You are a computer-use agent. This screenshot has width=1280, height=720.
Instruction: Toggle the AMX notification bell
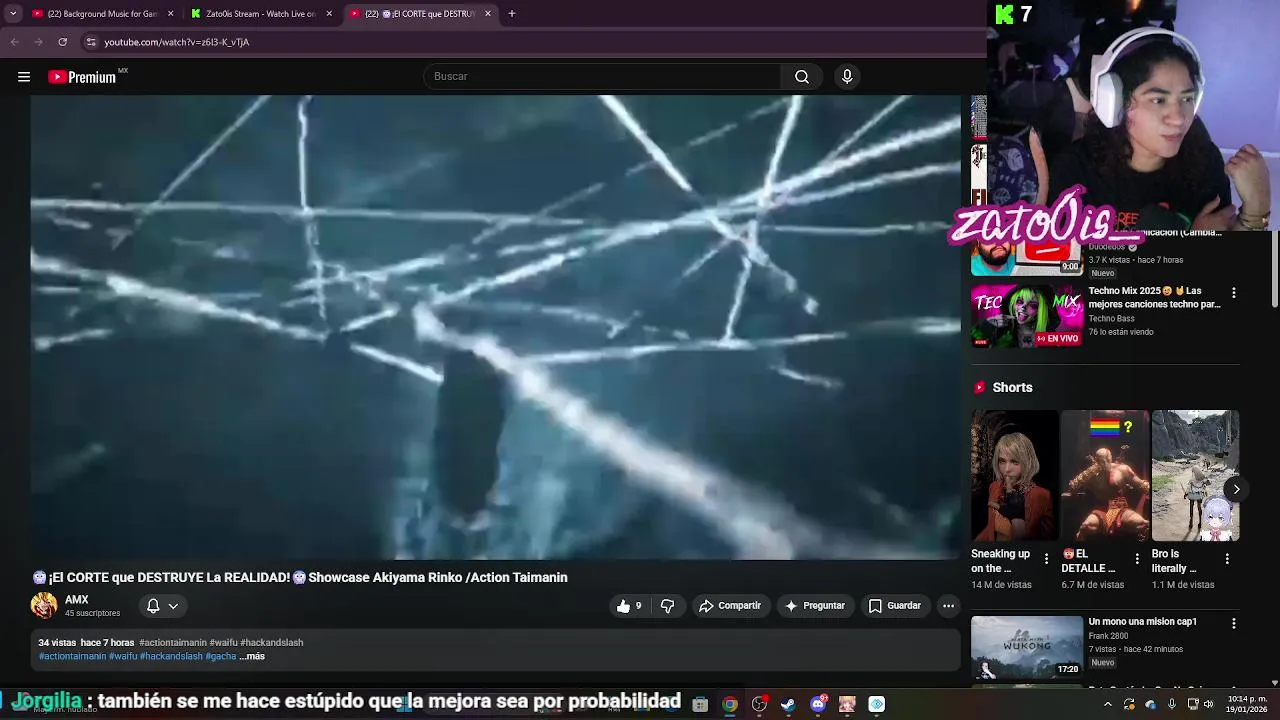coord(153,606)
